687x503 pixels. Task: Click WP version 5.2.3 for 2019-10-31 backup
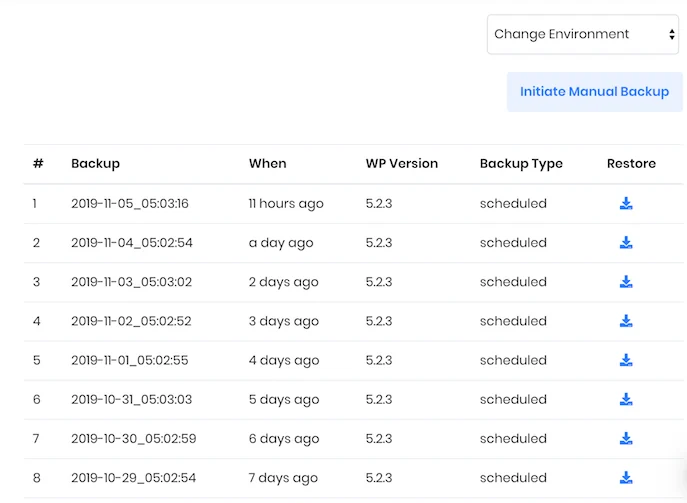point(379,400)
